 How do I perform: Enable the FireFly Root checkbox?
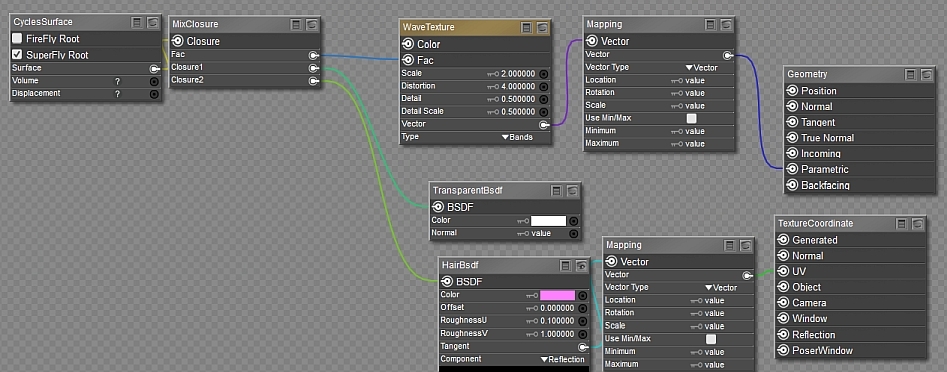18,39
